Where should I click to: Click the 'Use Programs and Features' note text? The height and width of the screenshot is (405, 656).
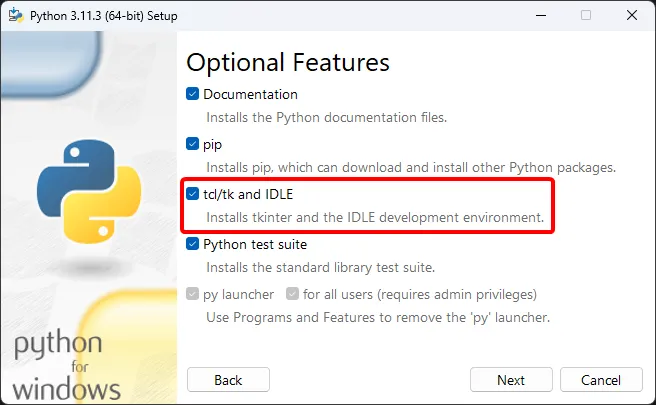378,317
